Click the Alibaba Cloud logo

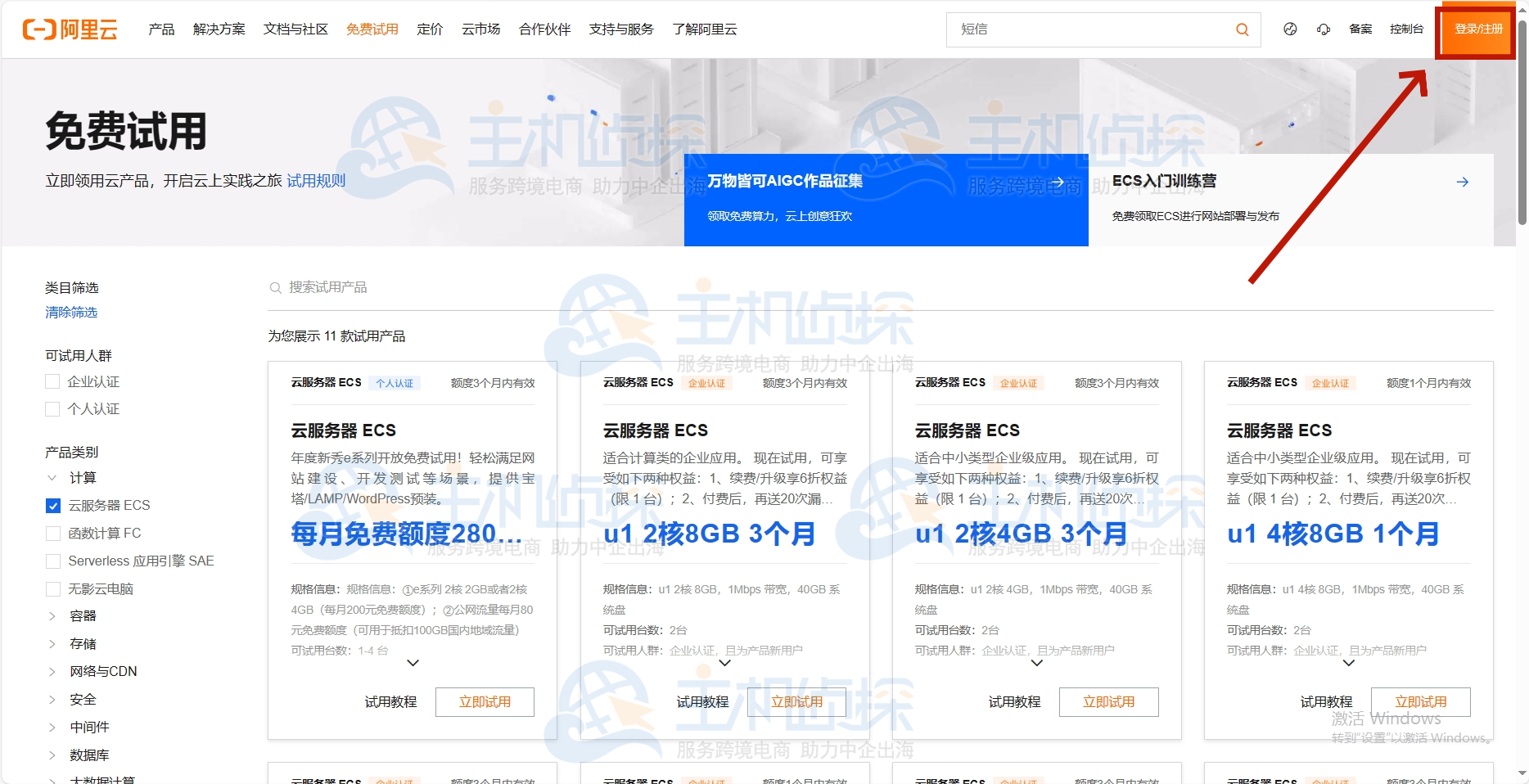70,29
